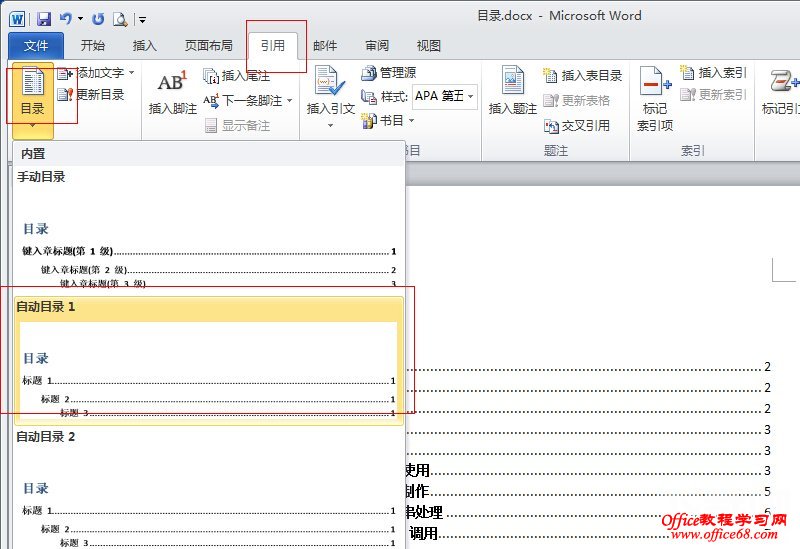Click 管理源 button
The height and width of the screenshot is (549, 800).
click(389, 73)
